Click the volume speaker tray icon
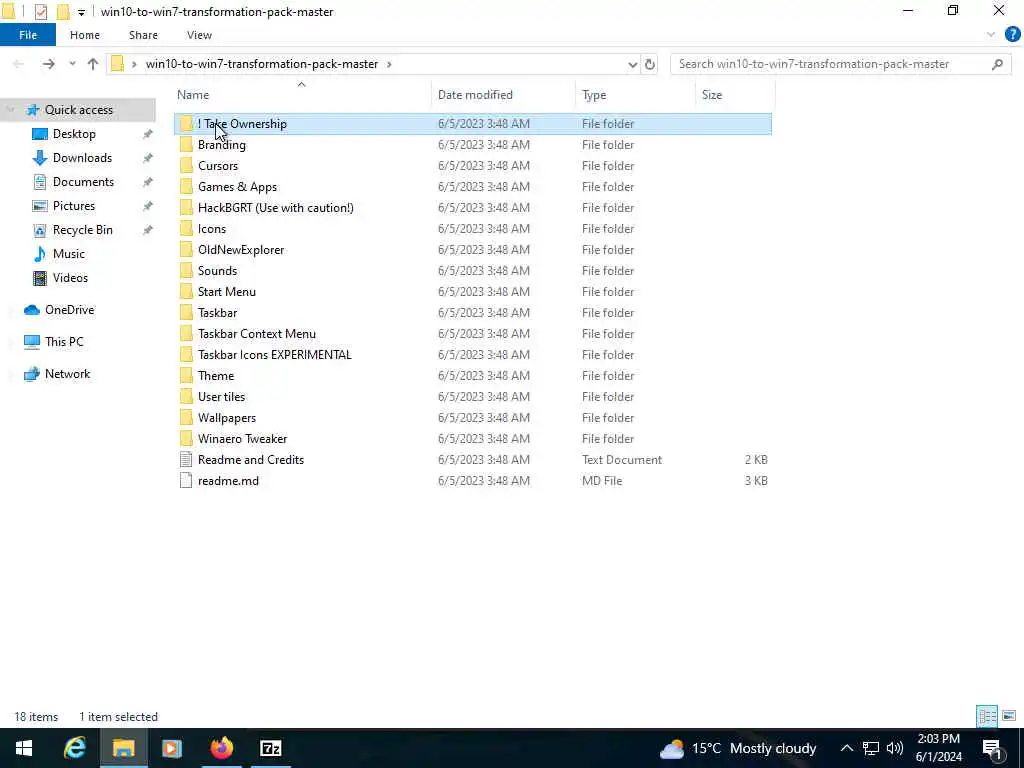This screenshot has height=768, width=1024. 895,748
